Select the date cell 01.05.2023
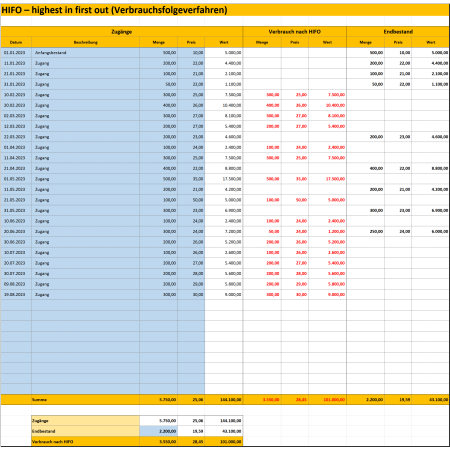 tap(16, 179)
